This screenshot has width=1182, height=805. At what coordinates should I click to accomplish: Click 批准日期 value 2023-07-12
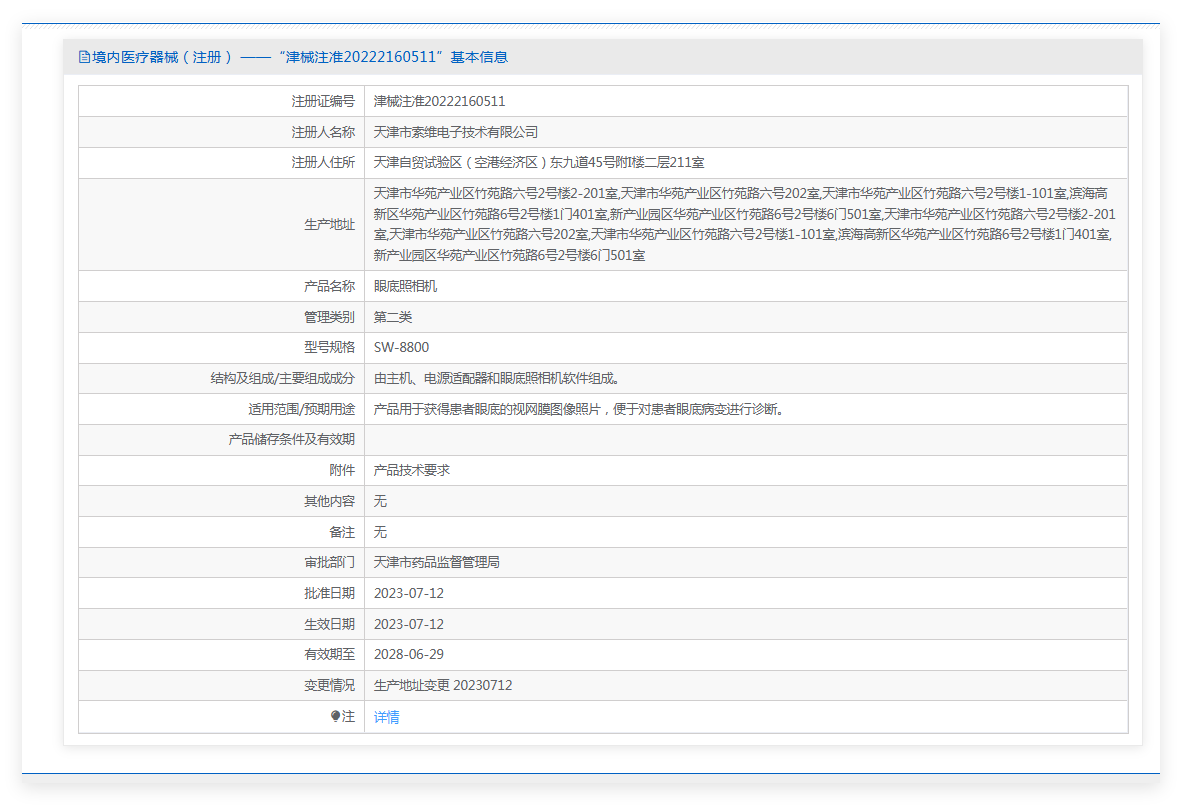pos(409,593)
